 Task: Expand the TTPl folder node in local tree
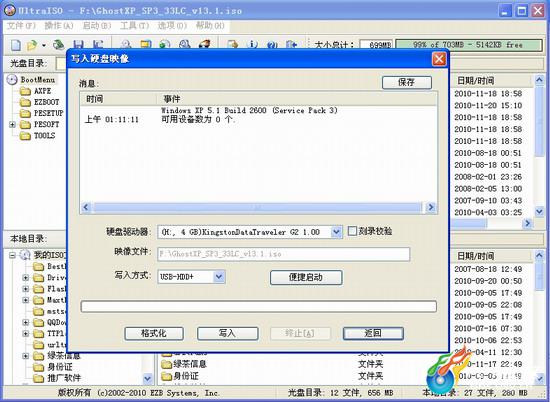[26, 333]
